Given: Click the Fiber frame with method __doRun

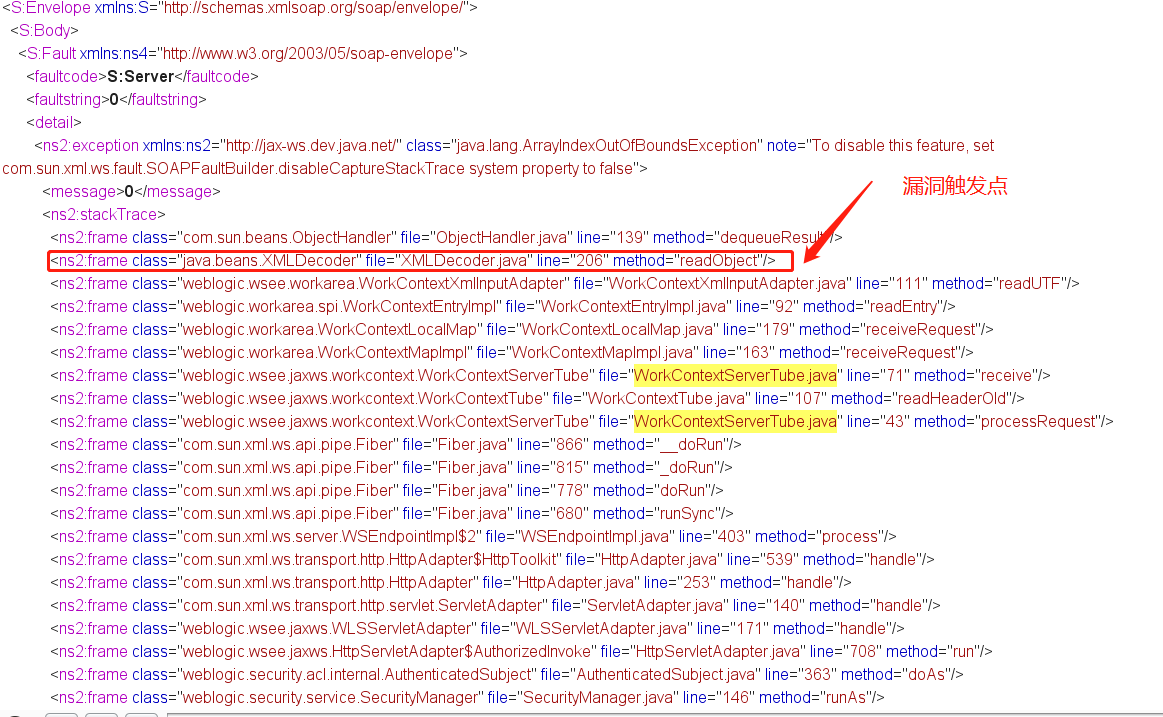Looking at the screenshot, I should [x=396, y=444].
